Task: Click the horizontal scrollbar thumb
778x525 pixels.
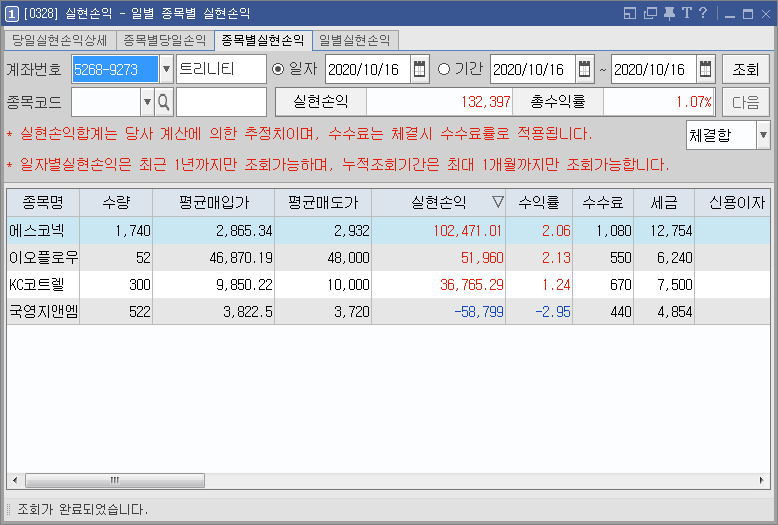Action: point(115,480)
